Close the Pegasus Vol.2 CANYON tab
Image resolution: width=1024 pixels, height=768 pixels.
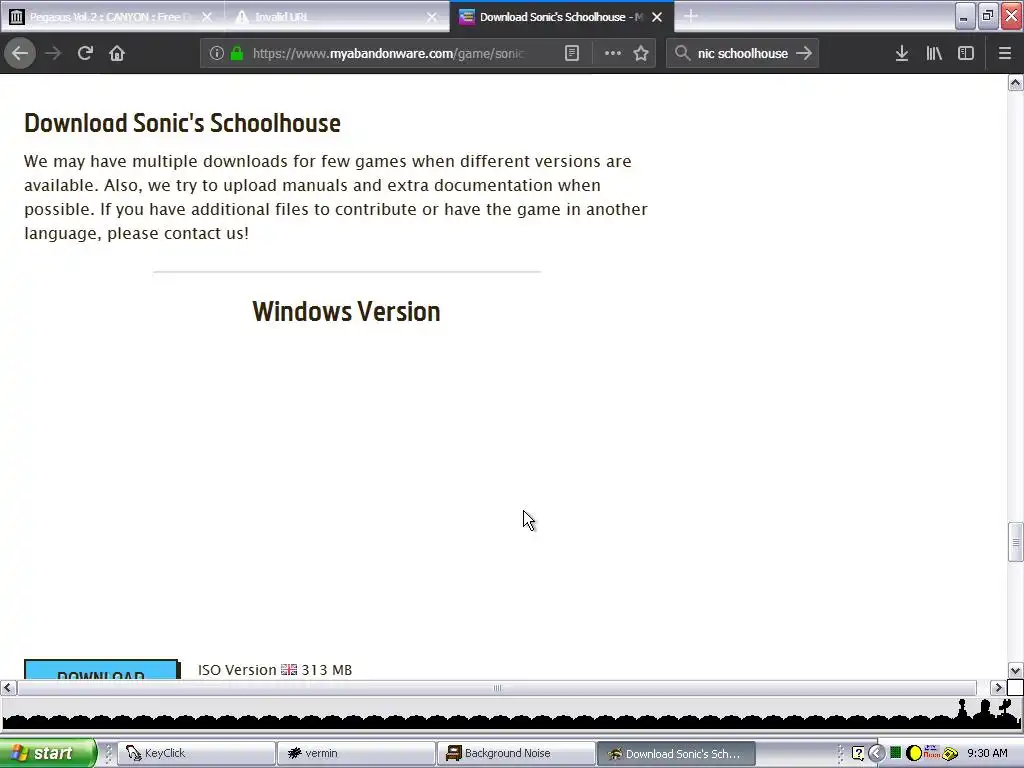click(207, 17)
